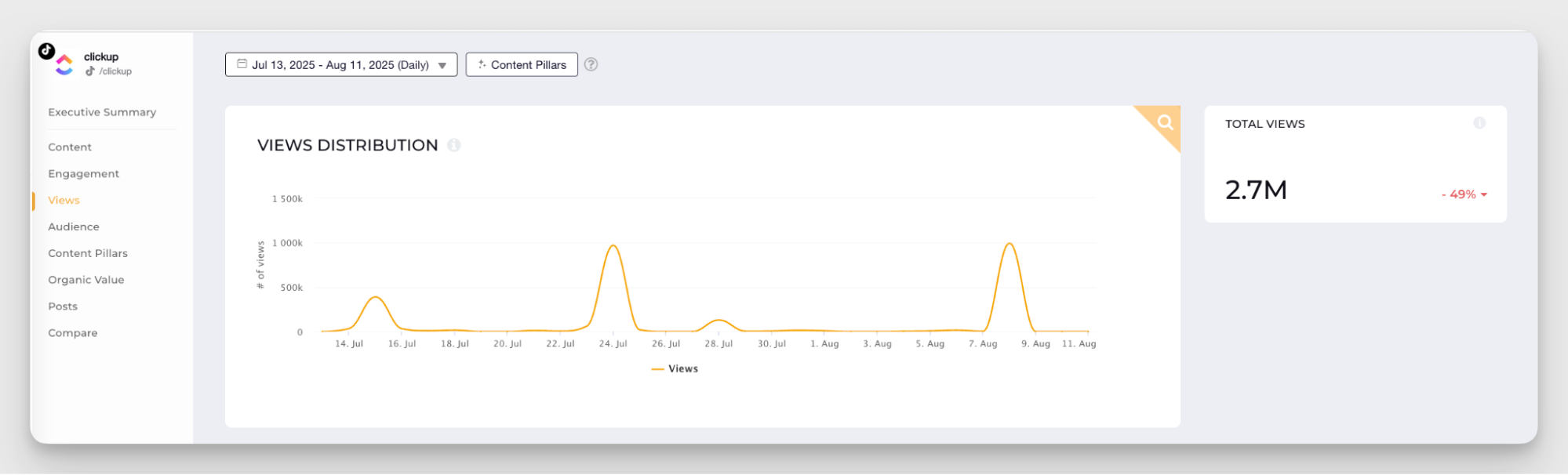
Task: Select Audience in the sidebar
Action: coord(74,227)
